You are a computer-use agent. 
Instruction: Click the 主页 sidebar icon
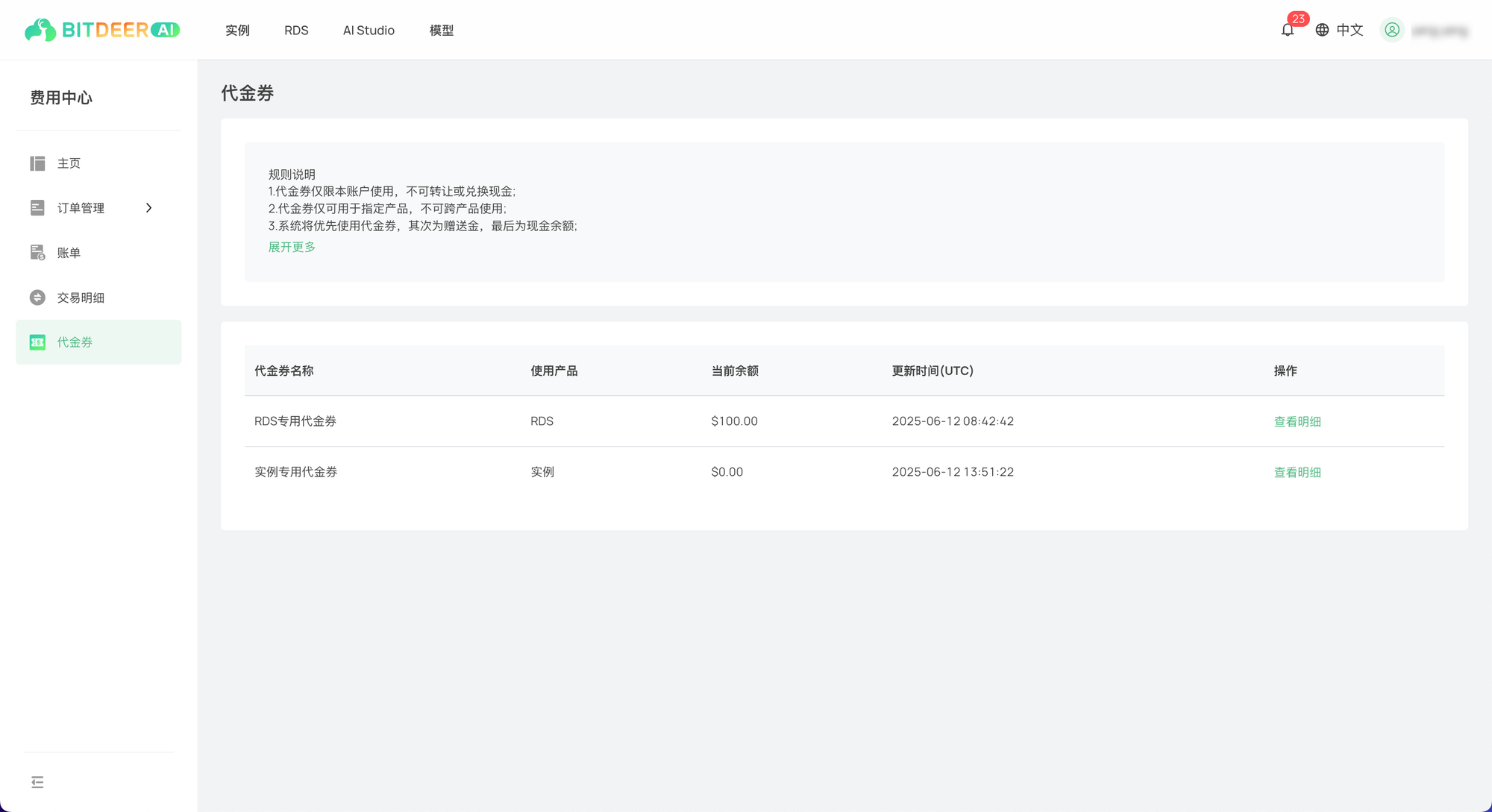[37, 163]
